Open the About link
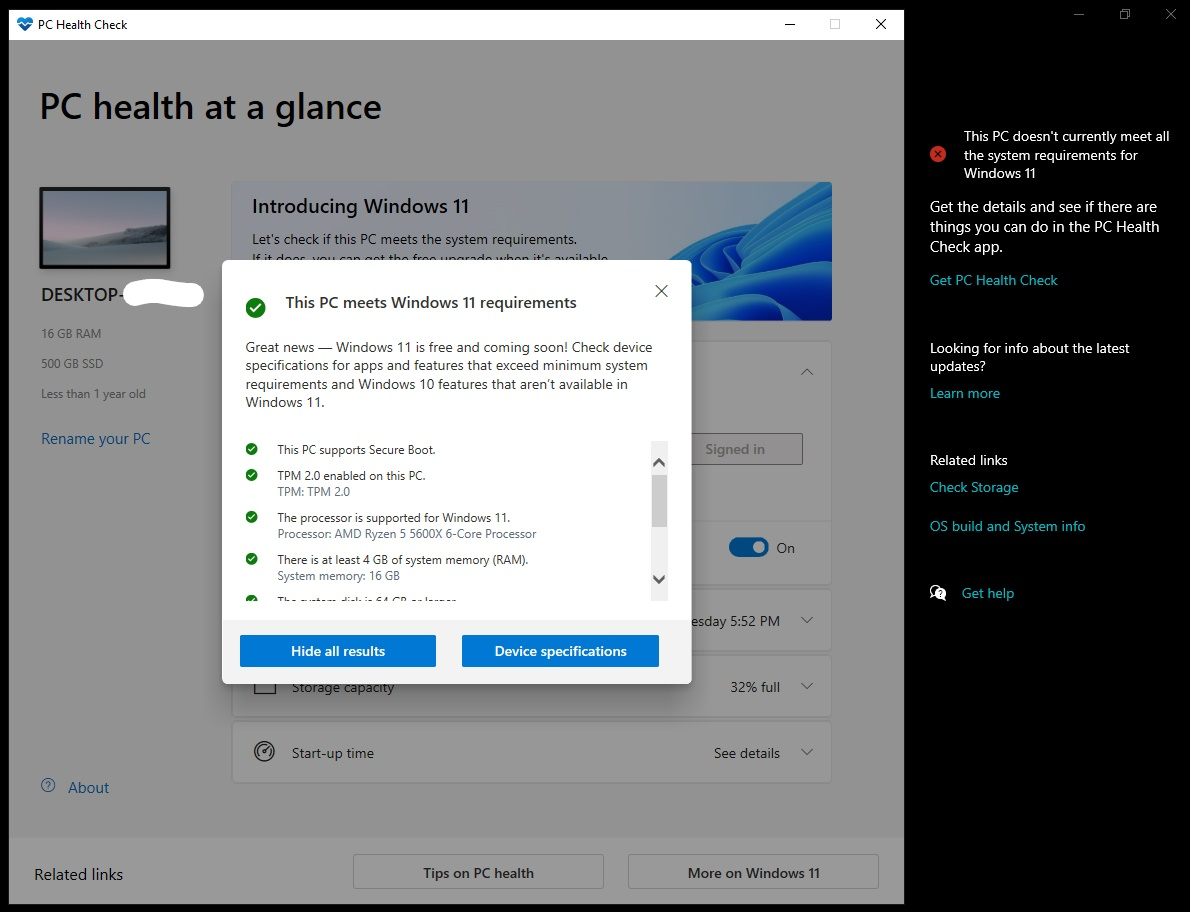This screenshot has width=1190, height=912. tap(89, 788)
